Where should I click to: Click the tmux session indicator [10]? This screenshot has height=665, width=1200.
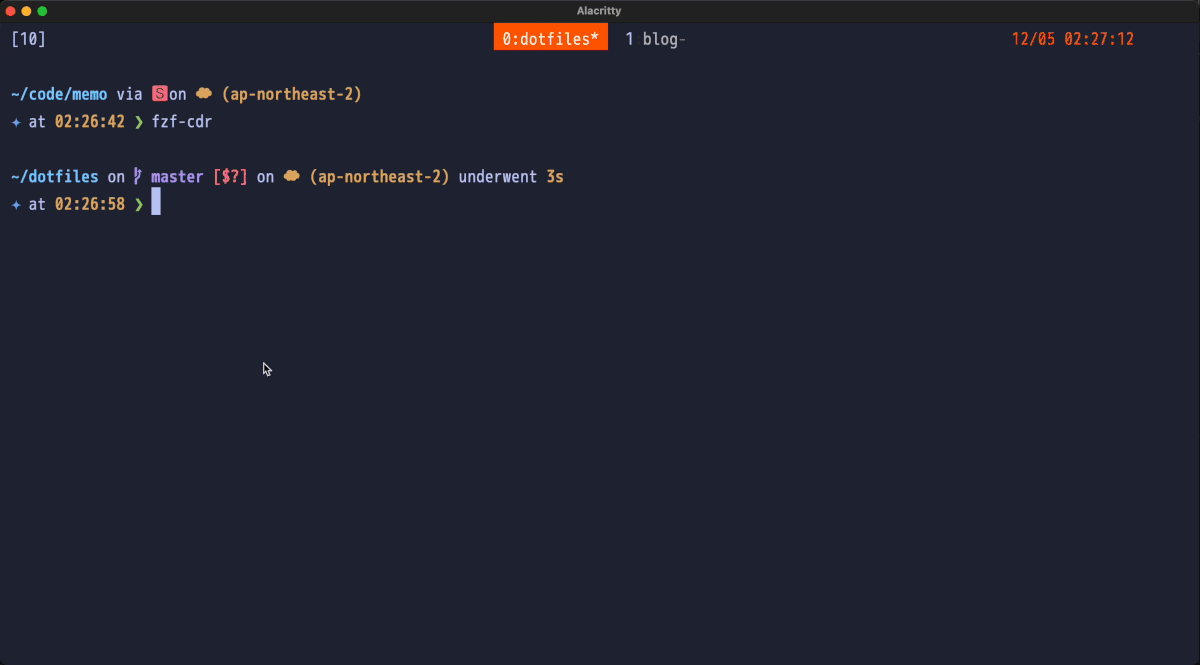[x=28, y=39]
